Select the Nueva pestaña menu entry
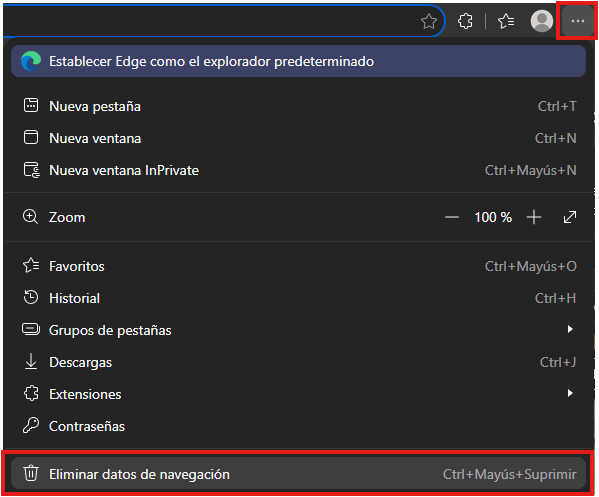The height and width of the screenshot is (497, 599). point(298,106)
